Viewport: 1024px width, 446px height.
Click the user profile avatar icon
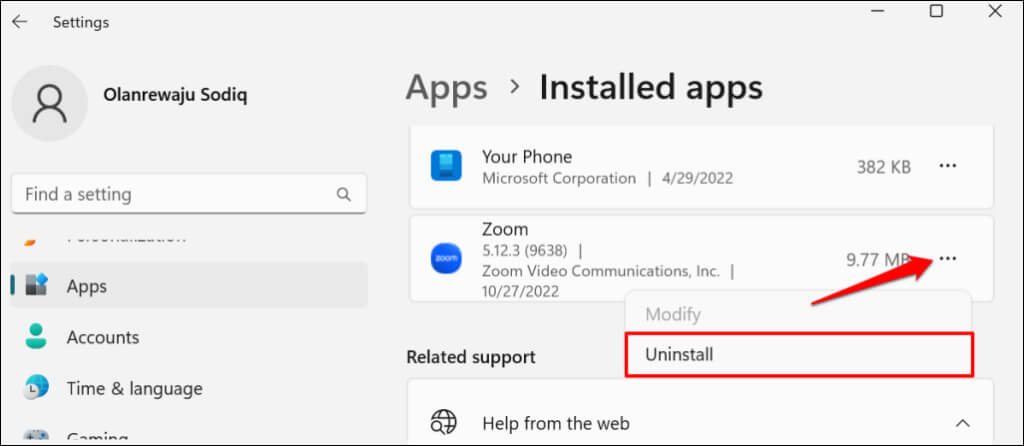(x=49, y=103)
